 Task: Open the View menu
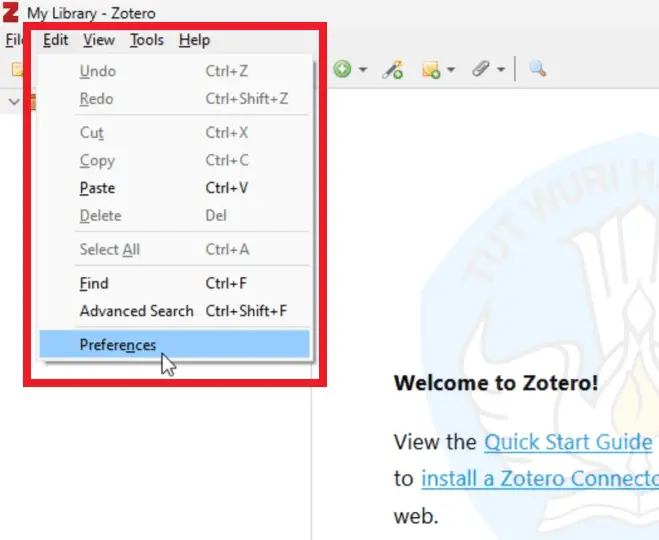(99, 40)
